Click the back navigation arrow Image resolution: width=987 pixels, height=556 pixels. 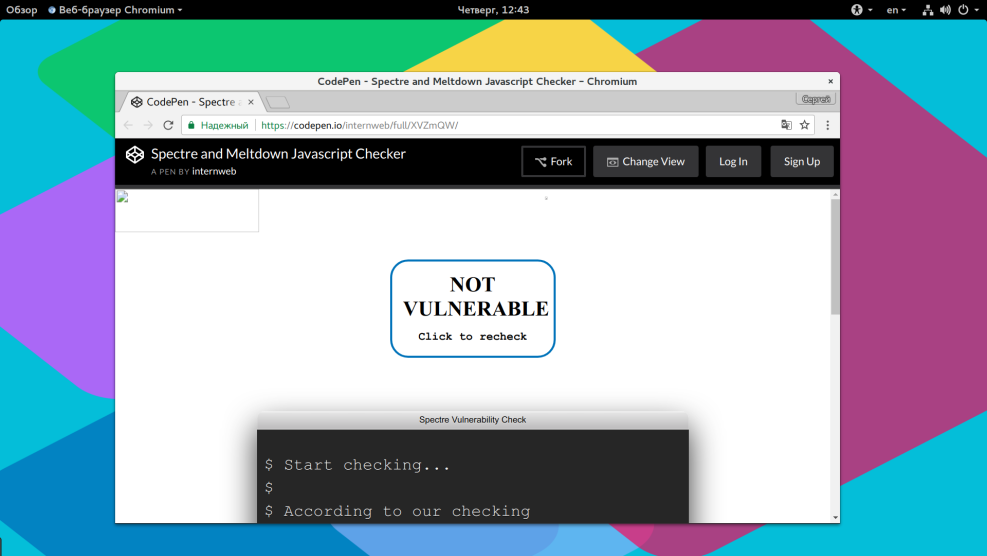point(128,125)
